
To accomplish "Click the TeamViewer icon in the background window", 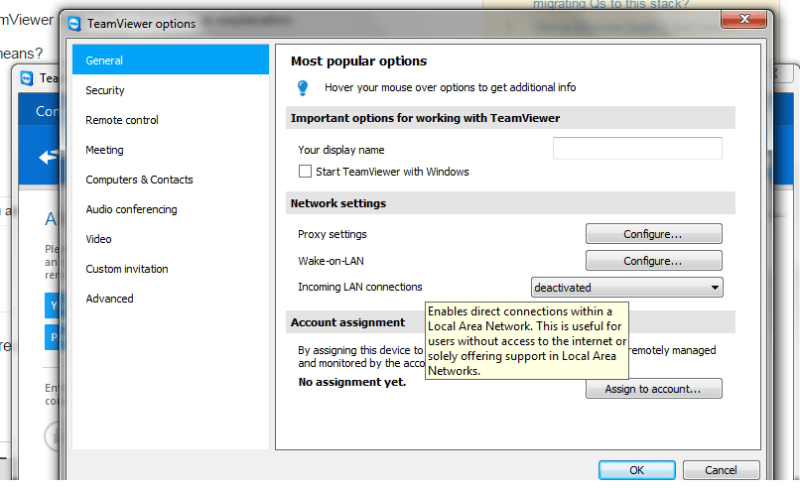I will 27,78.
